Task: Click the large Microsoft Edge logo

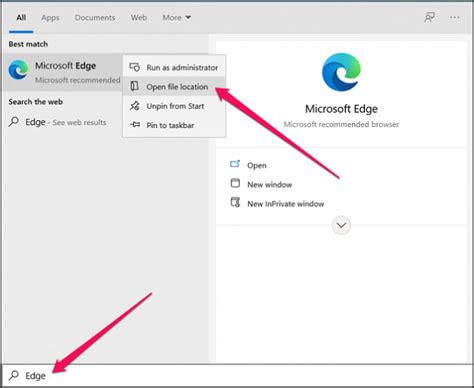Action: 341,72
